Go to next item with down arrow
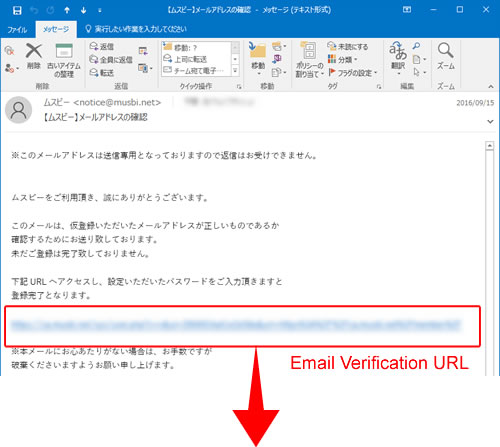The width and height of the screenshot is (500, 447). 83,10
